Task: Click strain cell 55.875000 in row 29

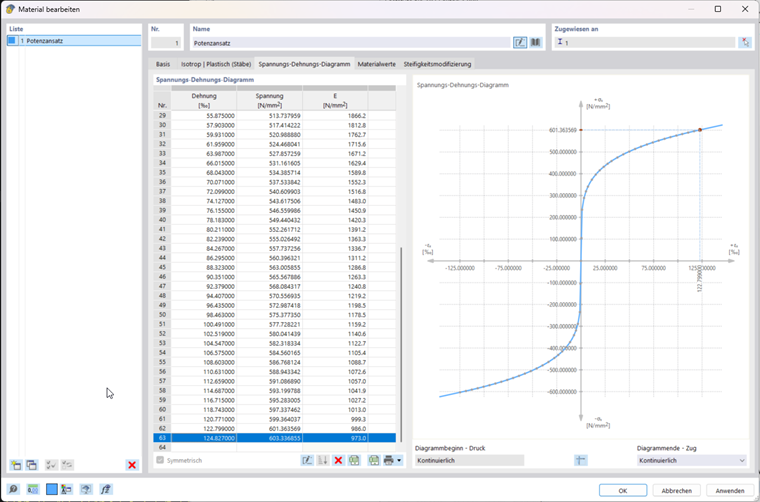Action: (x=204, y=116)
